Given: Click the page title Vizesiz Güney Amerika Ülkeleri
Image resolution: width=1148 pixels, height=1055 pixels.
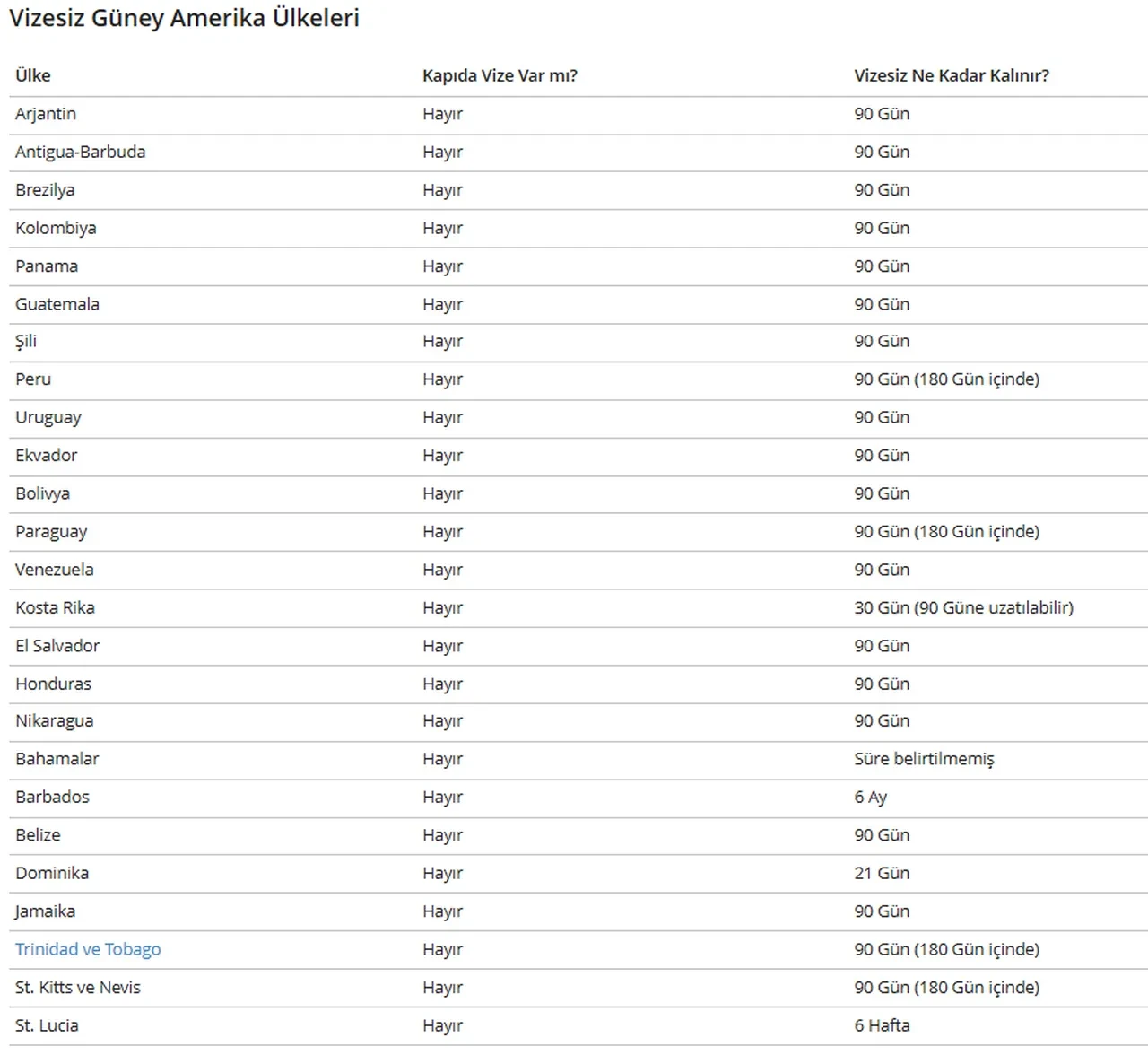Looking at the screenshot, I should point(184,18).
